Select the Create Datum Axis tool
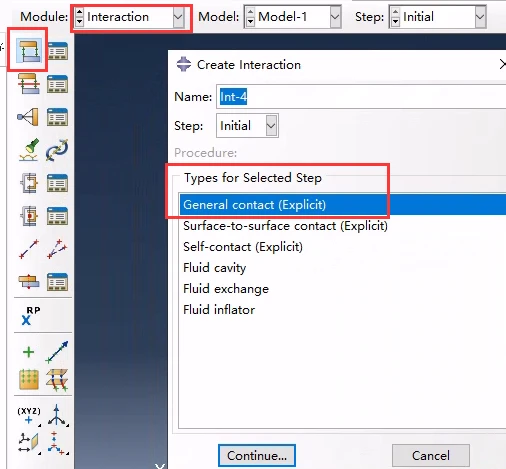Viewport: 506px width, 469px height. tap(57, 415)
